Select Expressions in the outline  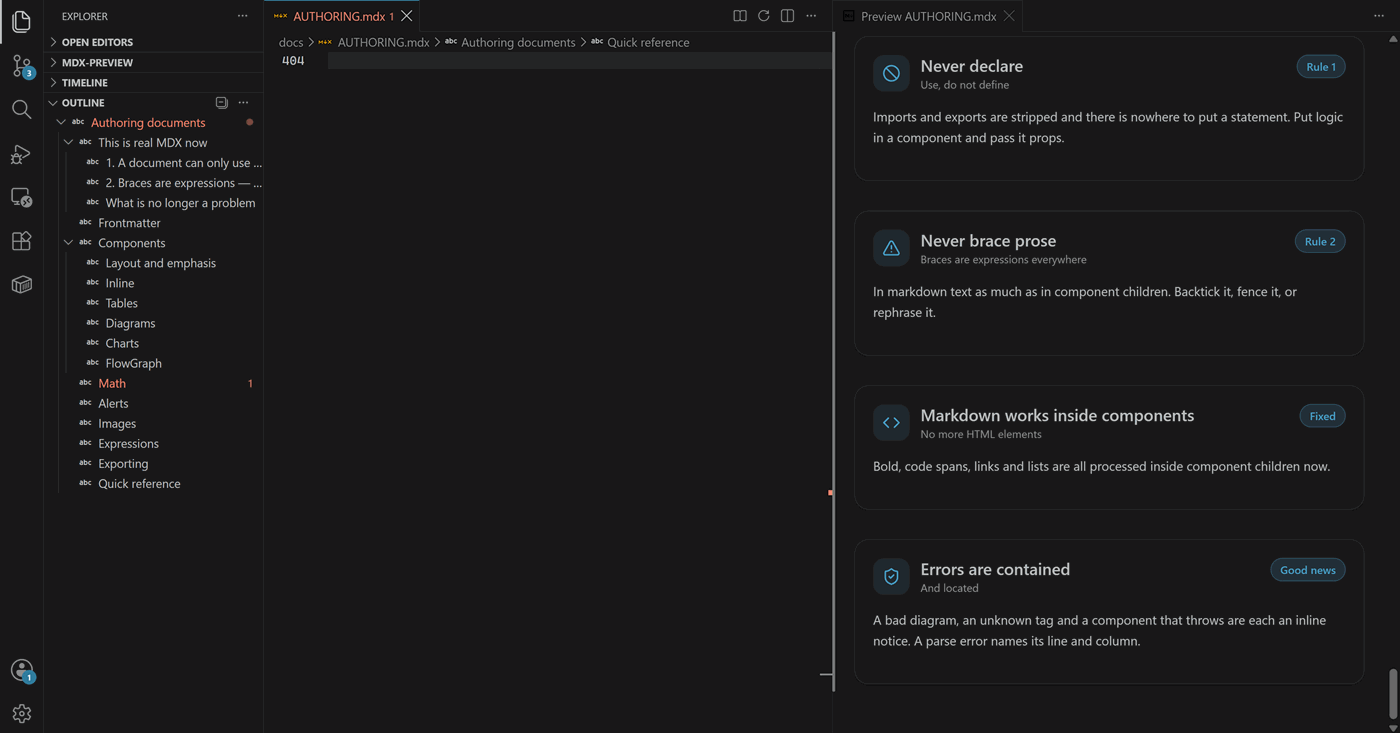[128, 443]
